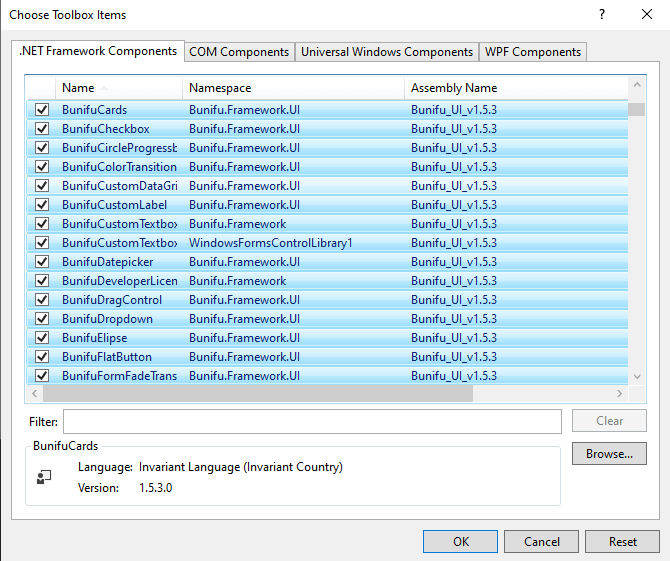Click the Browse... button

[x=609, y=453]
